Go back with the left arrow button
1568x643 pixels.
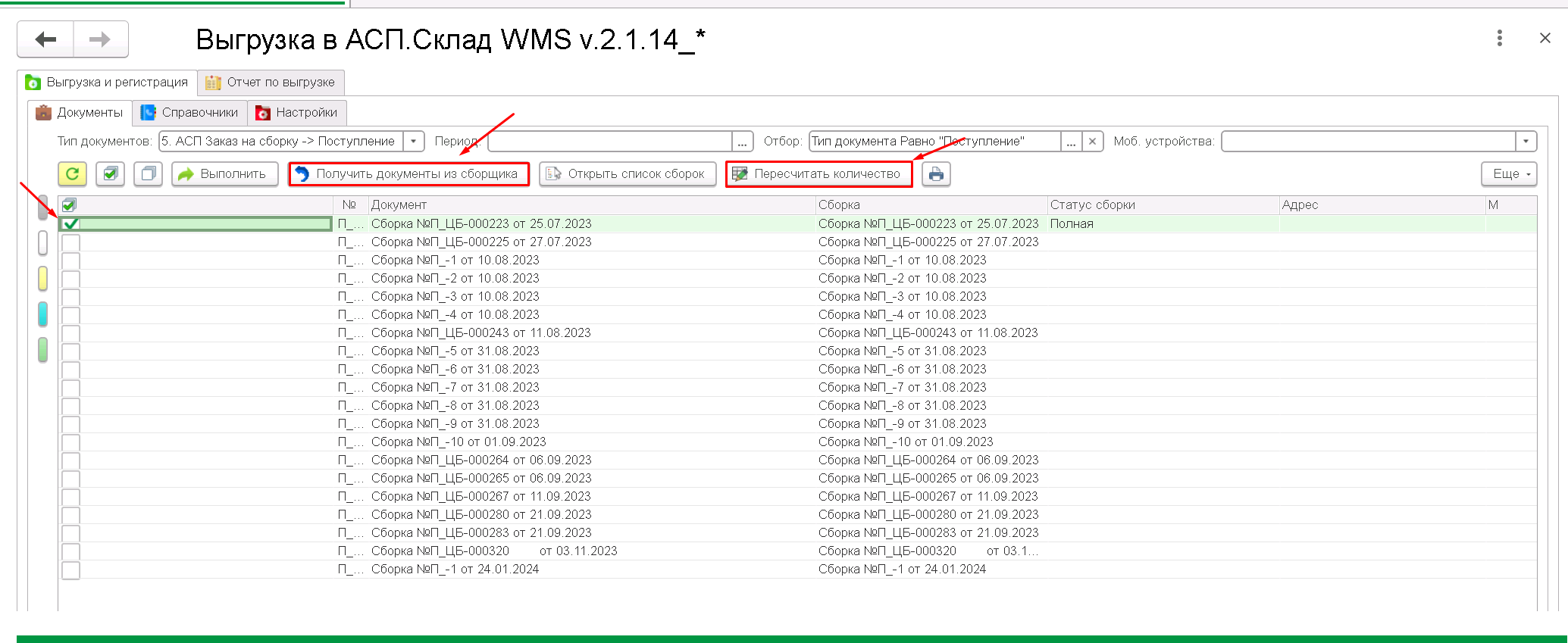pos(45,39)
